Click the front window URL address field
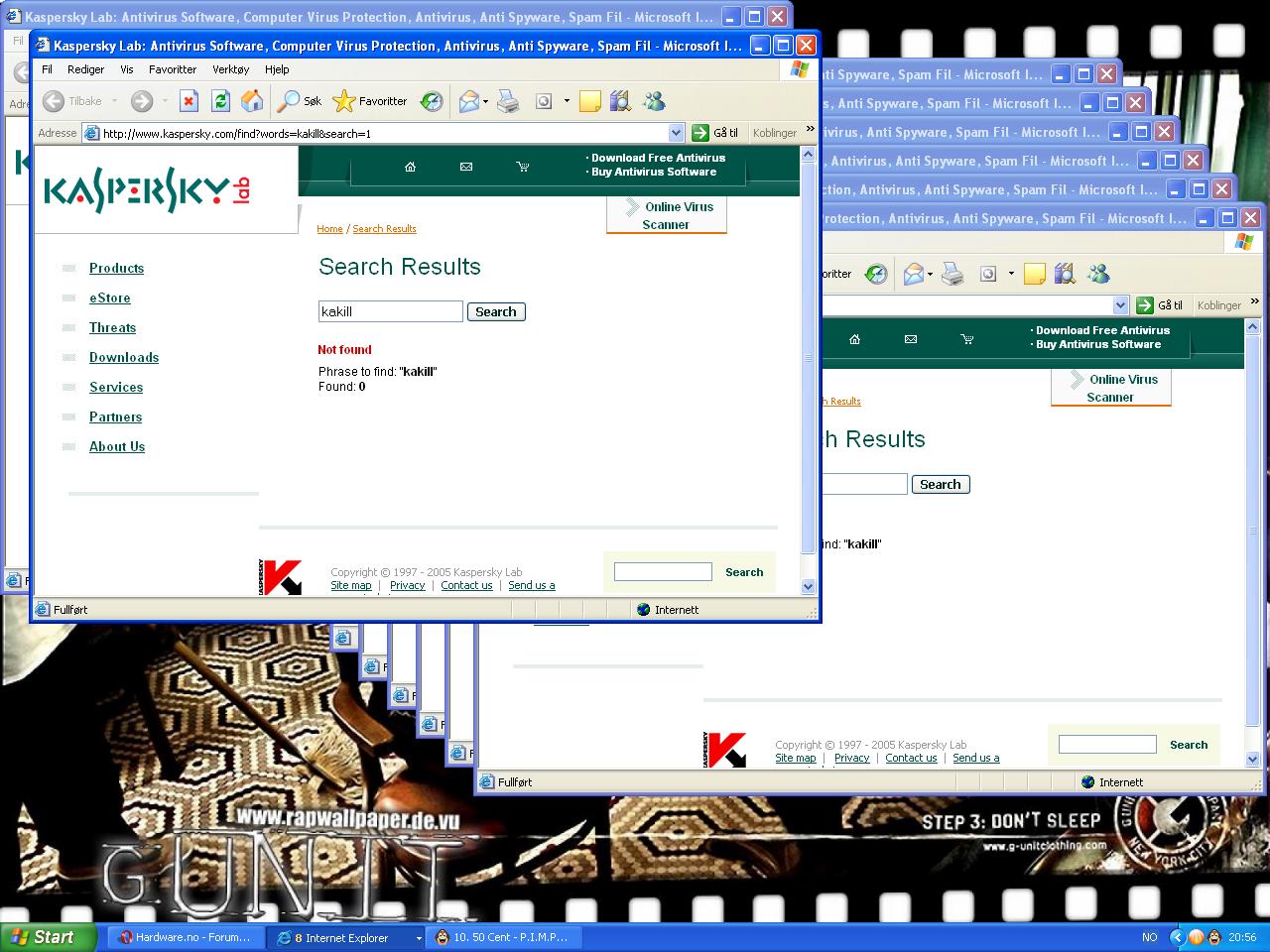The height and width of the screenshot is (952, 1270). 383,133
